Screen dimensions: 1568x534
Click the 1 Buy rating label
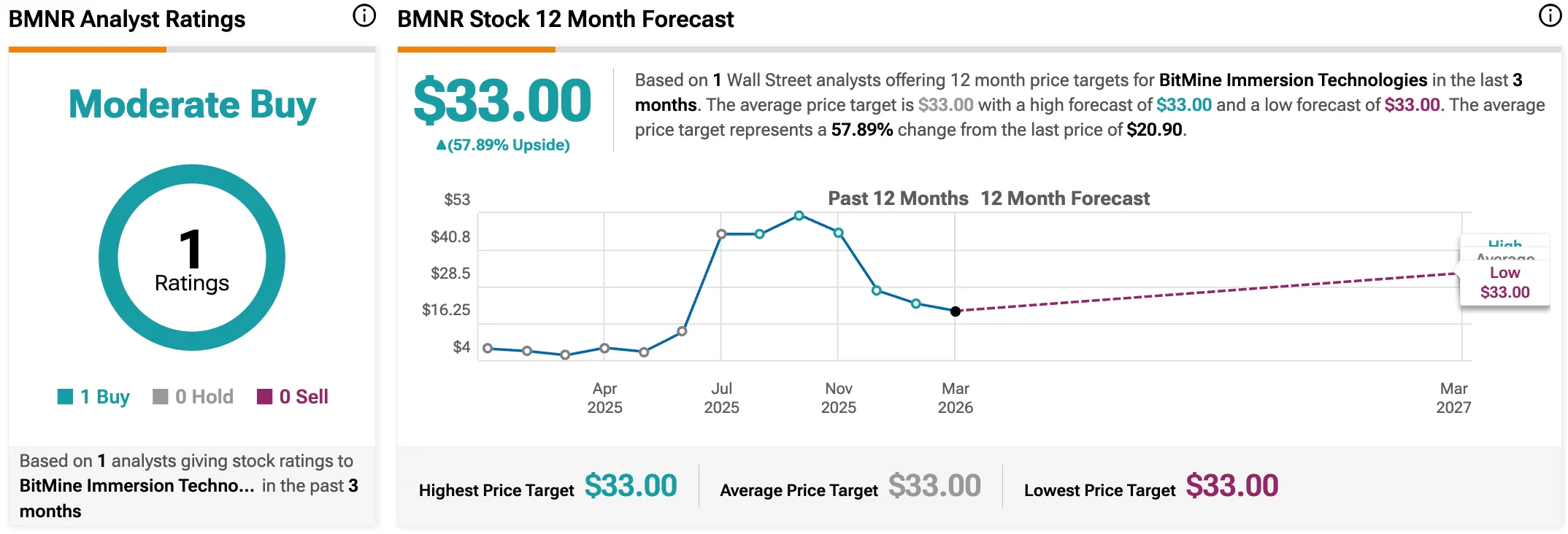coord(104,397)
